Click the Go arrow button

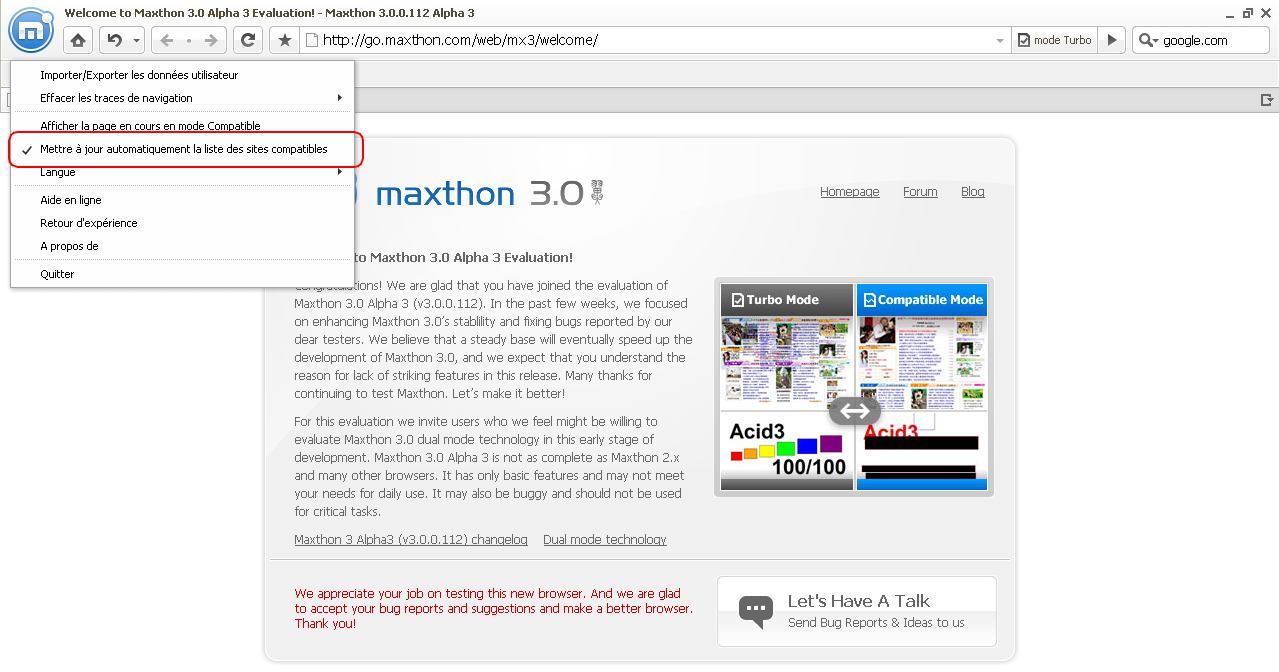point(1111,40)
